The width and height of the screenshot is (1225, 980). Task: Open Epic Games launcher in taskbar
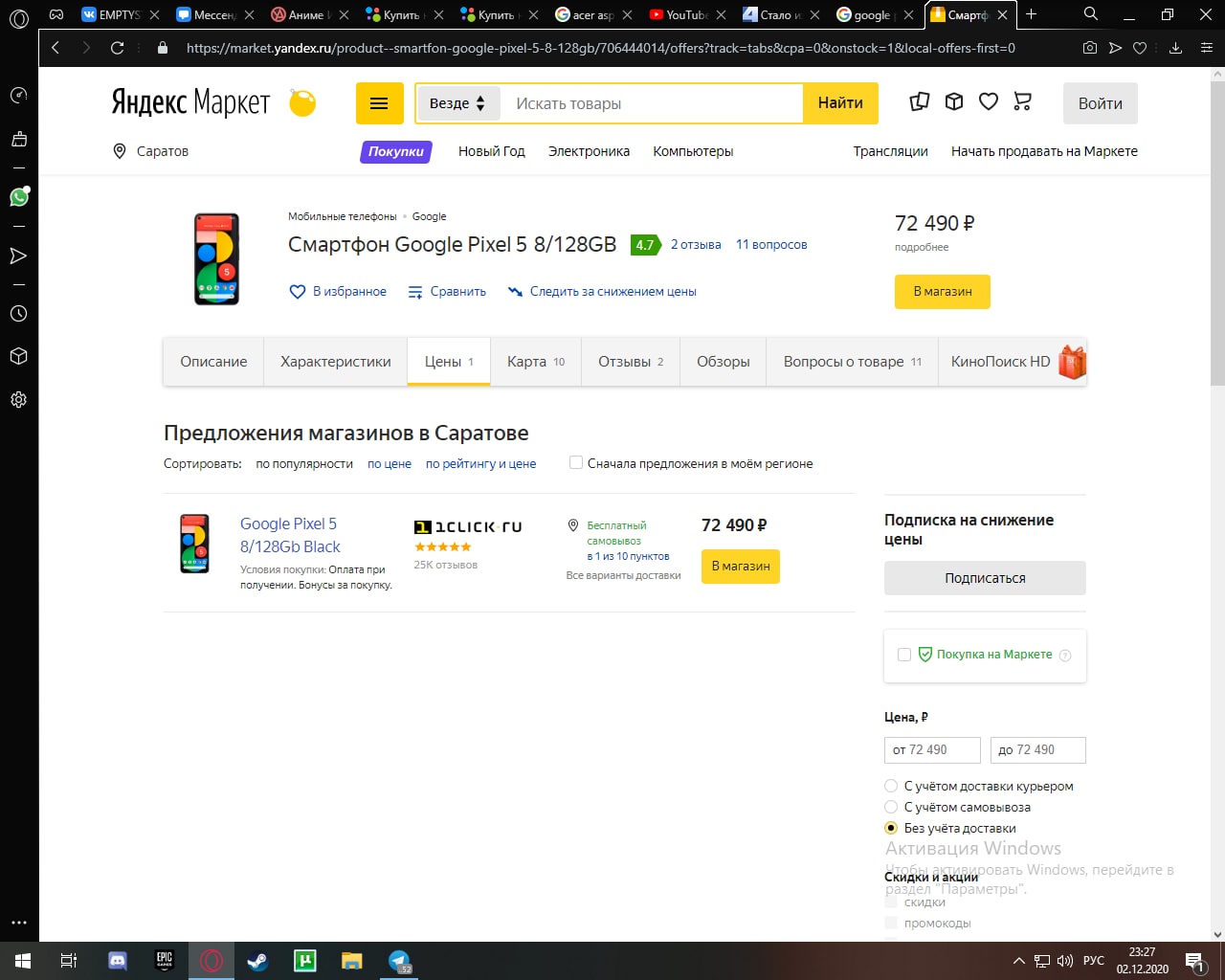pyautogui.click(x=165, y=961)
